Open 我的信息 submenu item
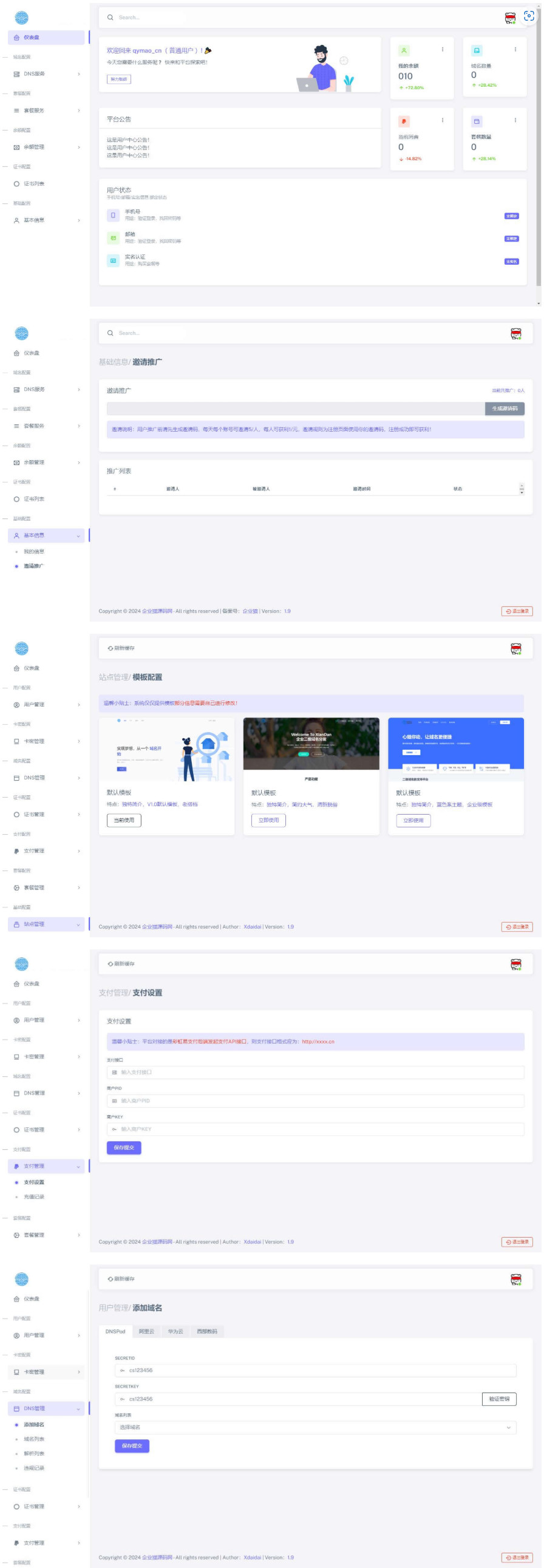544x1568 pixels. tap(34, 551)
